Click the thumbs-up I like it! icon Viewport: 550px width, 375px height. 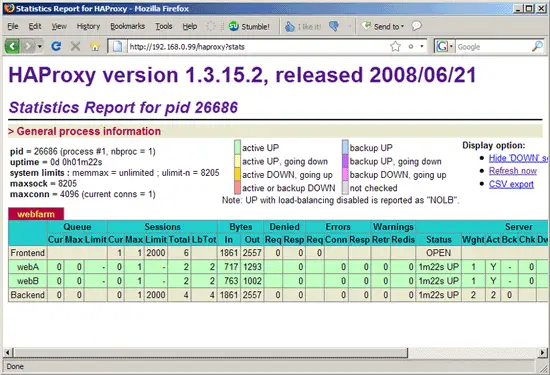tap(290, 26)
